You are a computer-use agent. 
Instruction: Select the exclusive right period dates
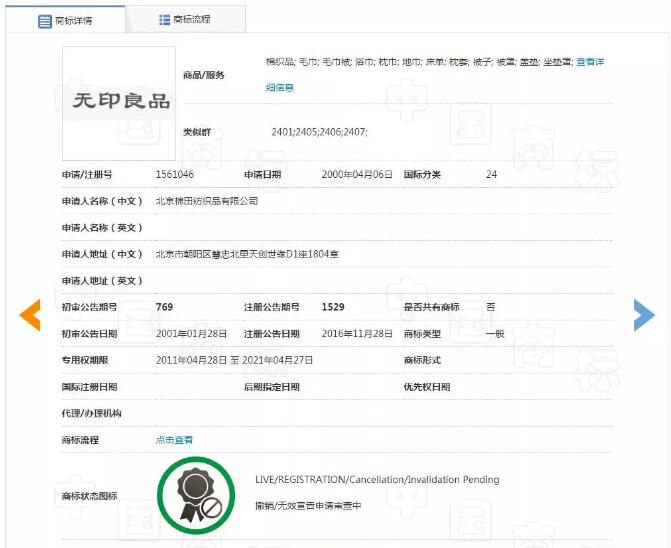(x=234, y=360)
